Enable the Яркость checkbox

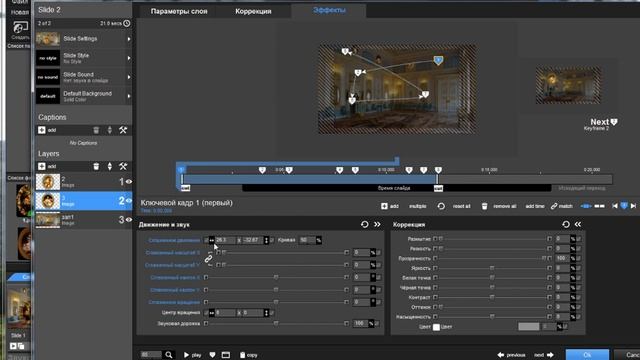(x=435, y=268)
